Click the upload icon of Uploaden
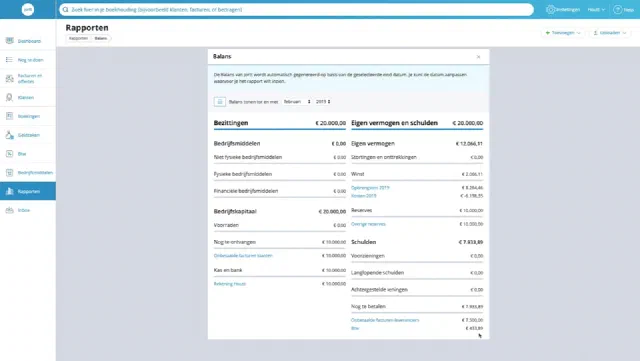This screenshot has height=361, width=640. coord(595,33)
